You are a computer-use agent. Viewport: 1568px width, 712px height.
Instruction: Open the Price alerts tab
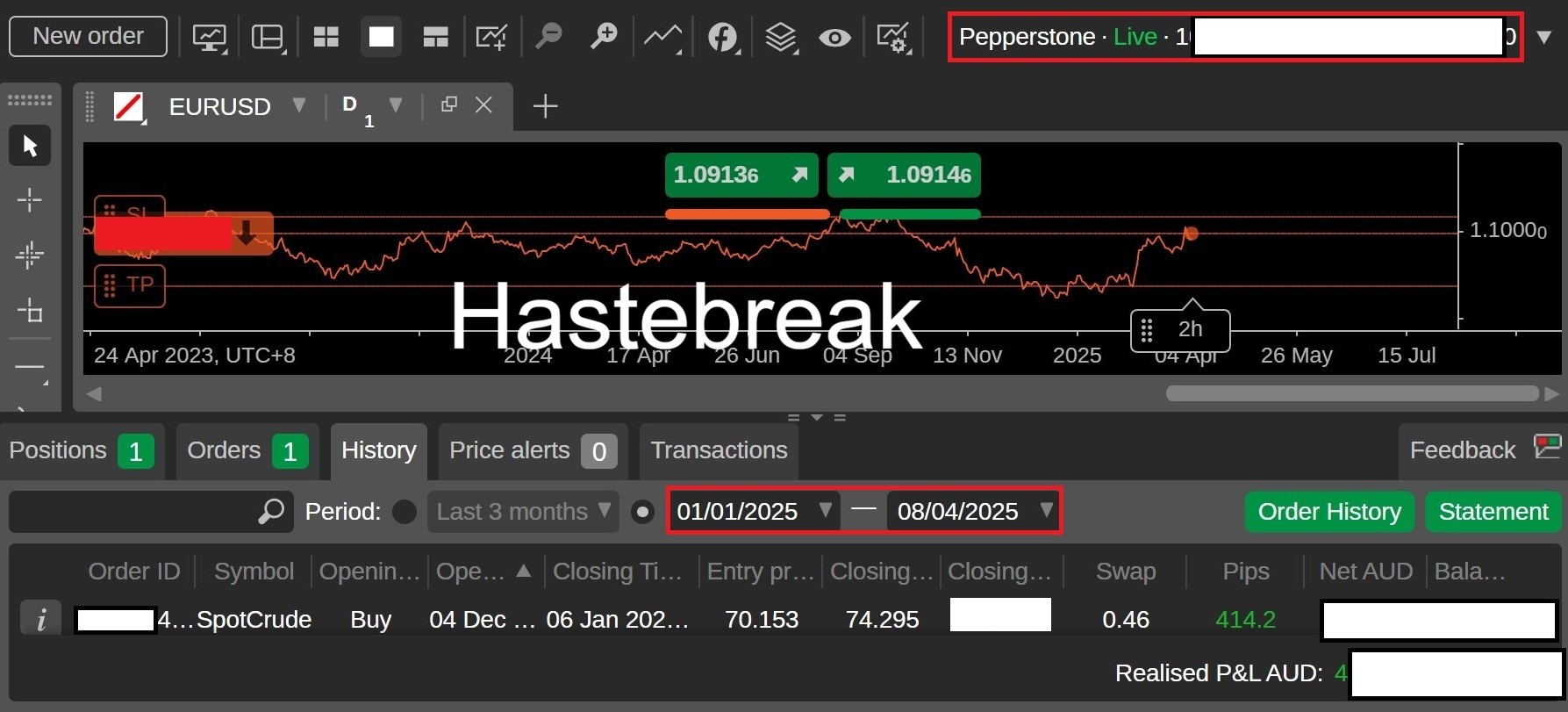coord(533,451)
